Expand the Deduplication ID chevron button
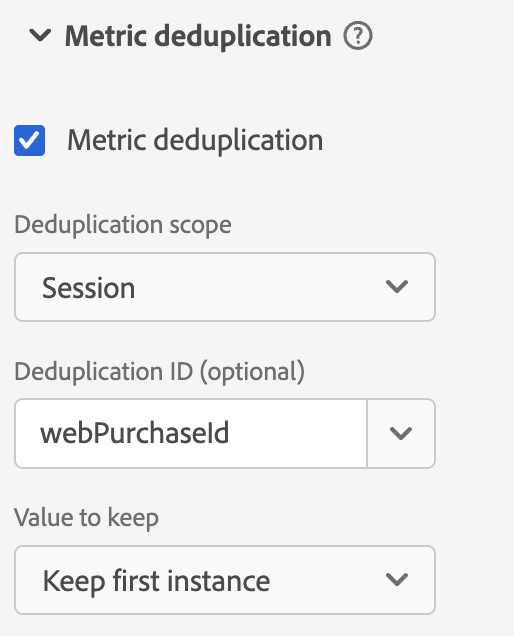The image size is (514, 636). pos(401,433)
